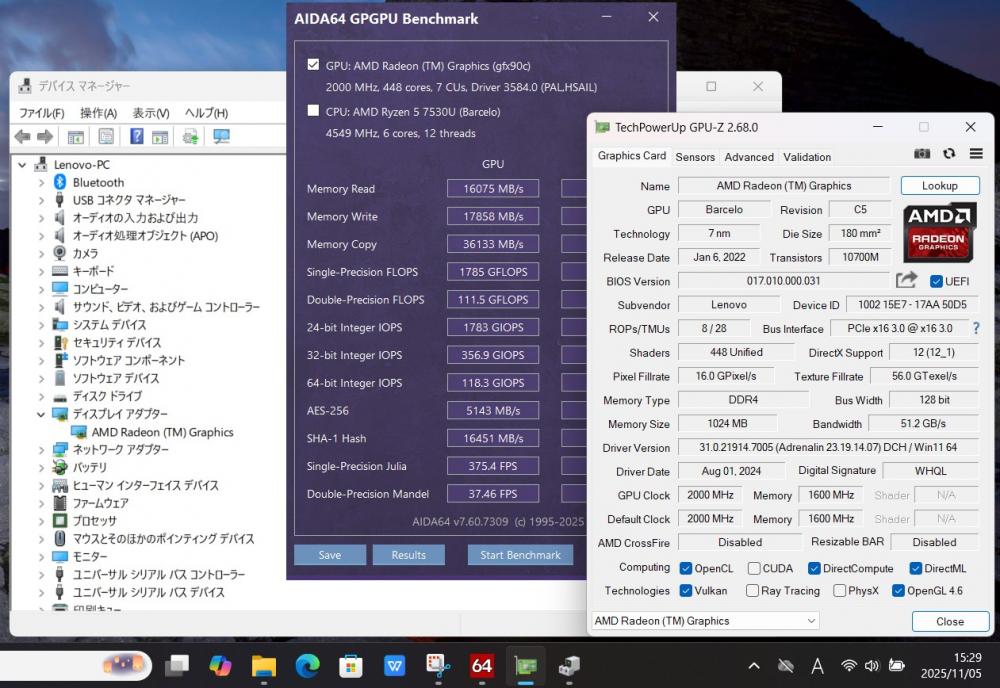Uncheck the GPU AMD Radeon checkbox
Viewport: 1000px width, 688px height.
314,65
